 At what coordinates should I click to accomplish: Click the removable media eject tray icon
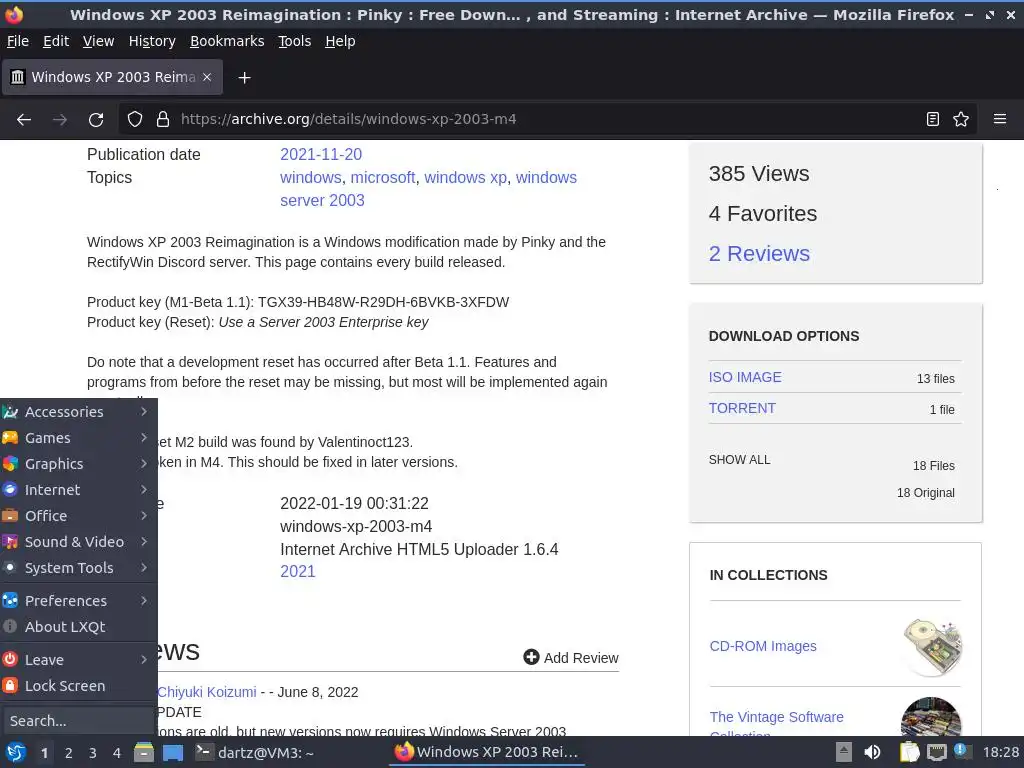coord(844,752)
